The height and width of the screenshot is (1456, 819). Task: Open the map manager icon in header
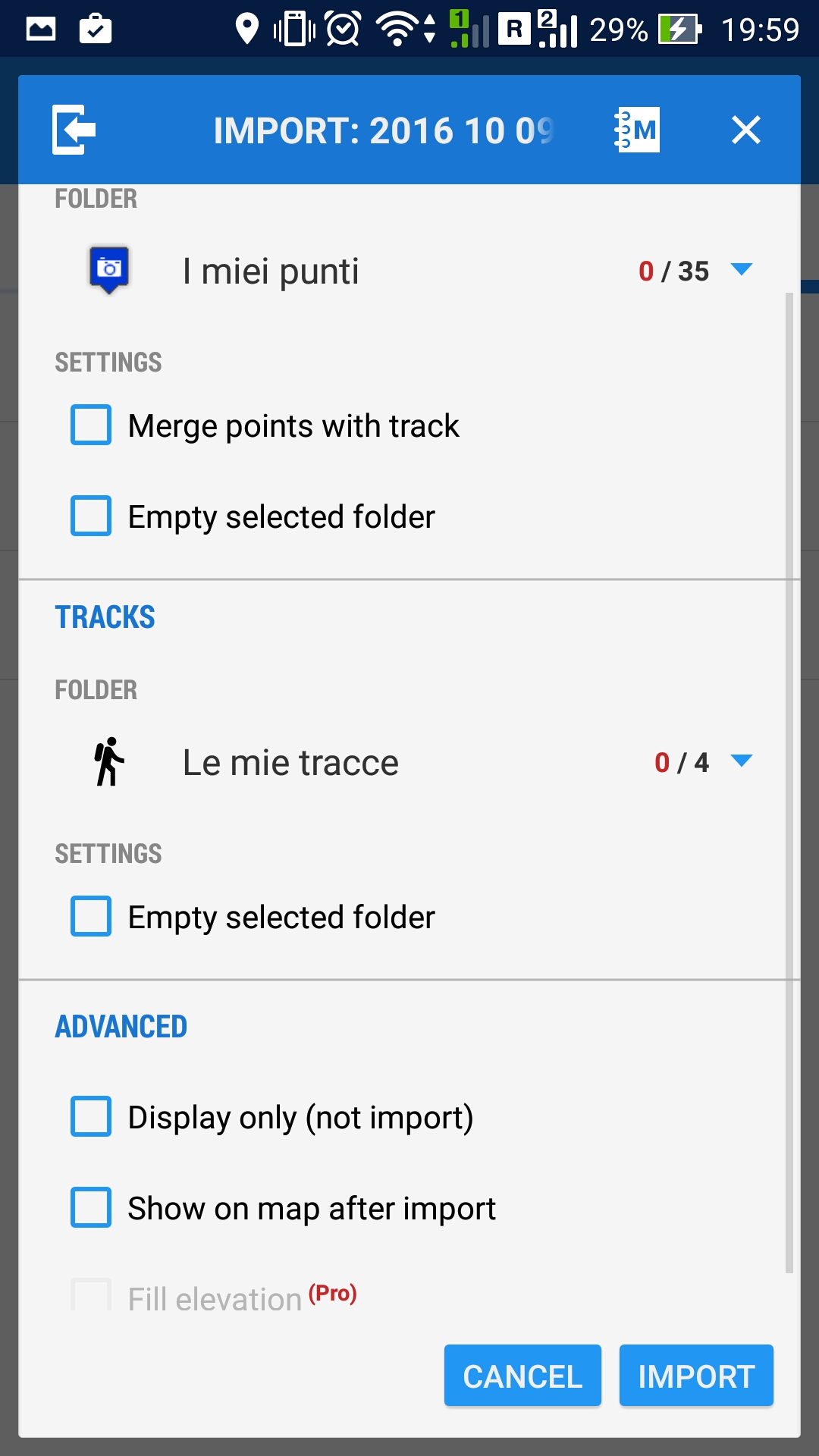pyautogui.click(x=637, y=130)
